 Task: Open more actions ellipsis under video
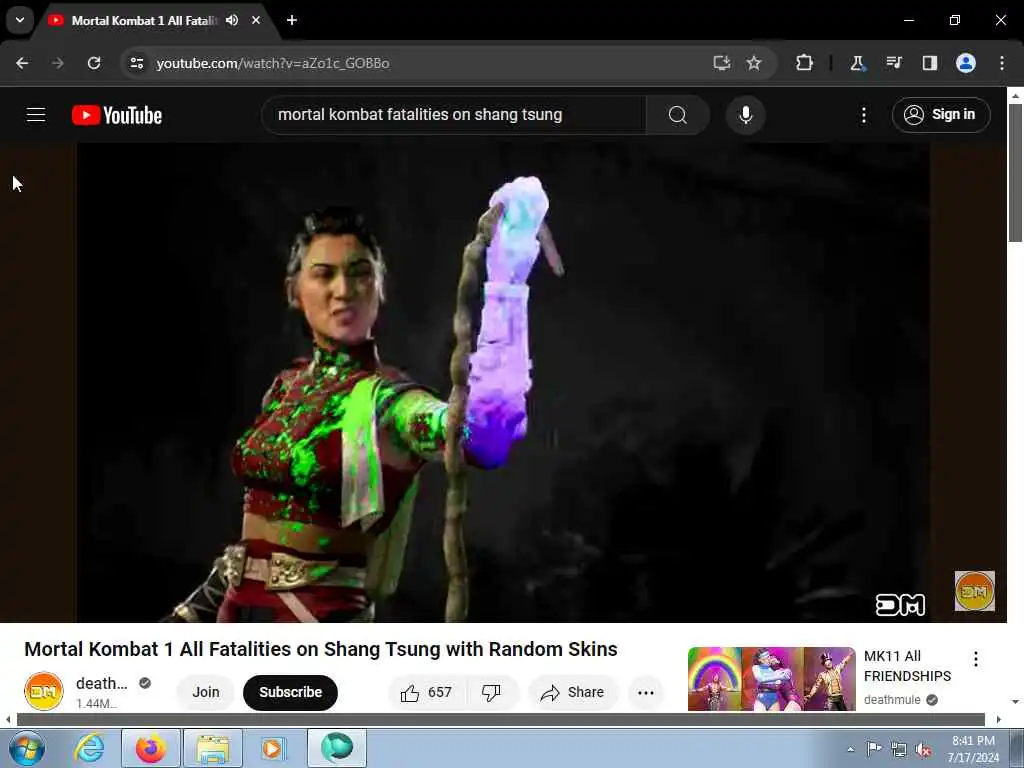pos(646,692)
